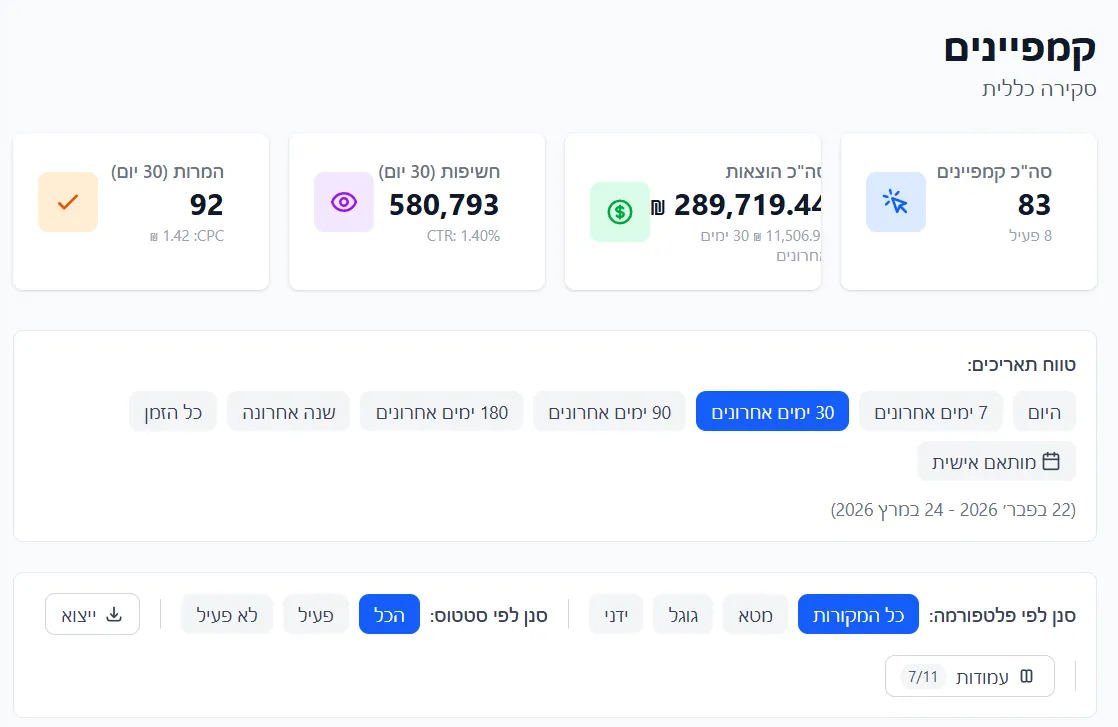The height and width of the screenshot is (727, 1118).
Task: Open the מותאם אישית custom date picker
Action: tap(996, 461)
